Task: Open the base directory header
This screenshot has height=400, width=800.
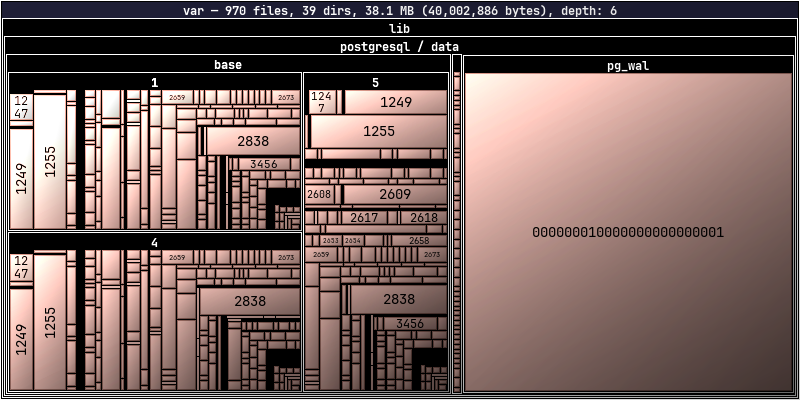Action: click(228, 64)
